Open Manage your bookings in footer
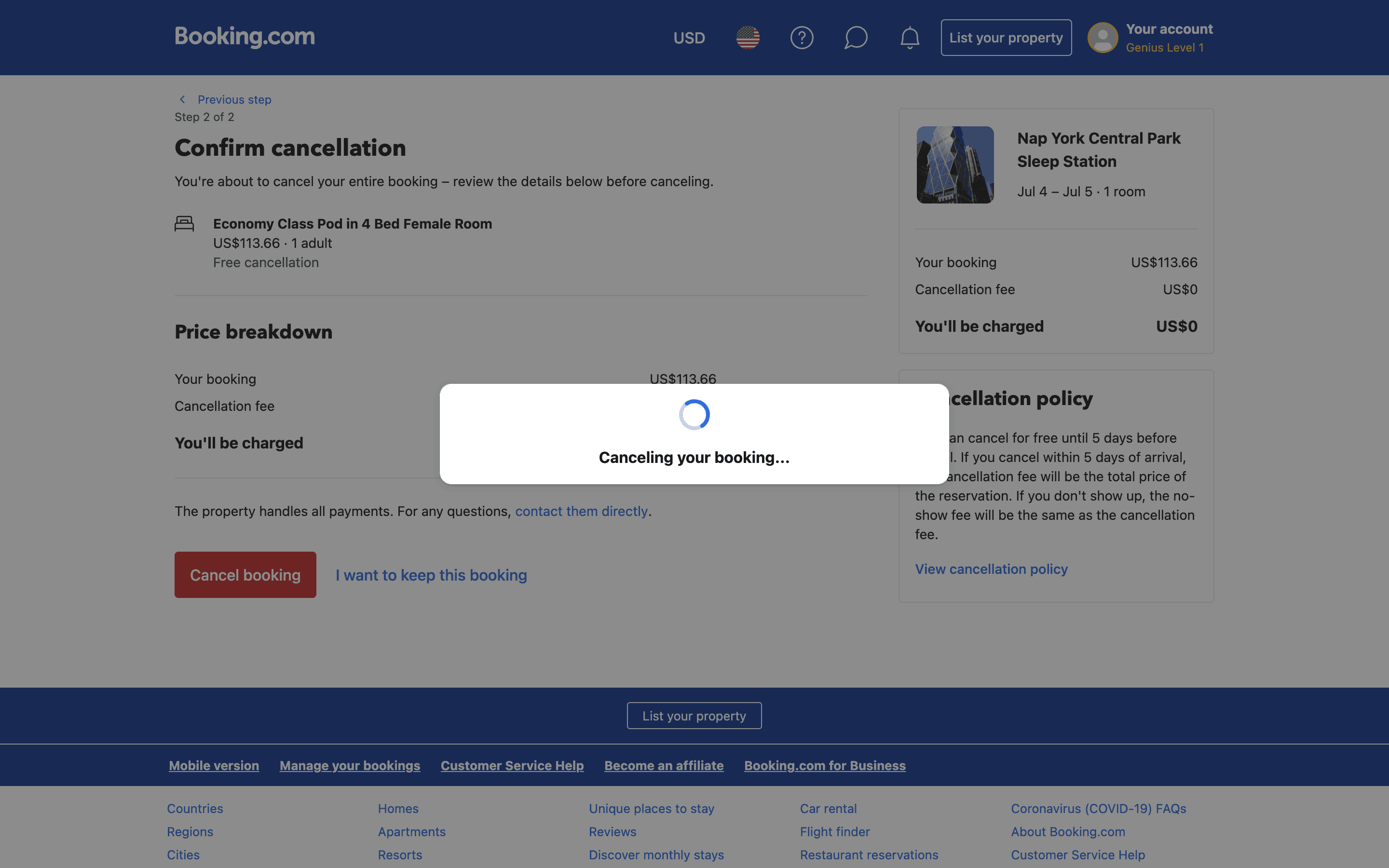Screen dimensions: 1389x868 (350, 766)
